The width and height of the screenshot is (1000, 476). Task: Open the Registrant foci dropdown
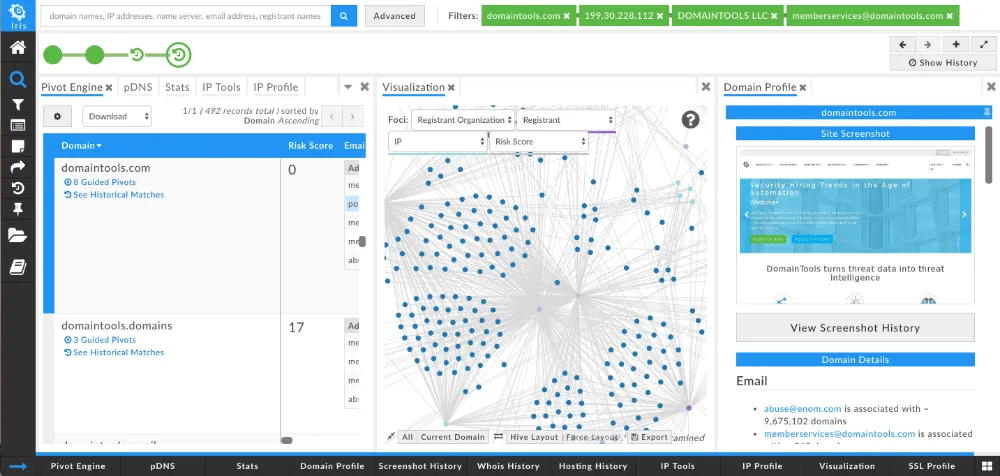(566, 120)
